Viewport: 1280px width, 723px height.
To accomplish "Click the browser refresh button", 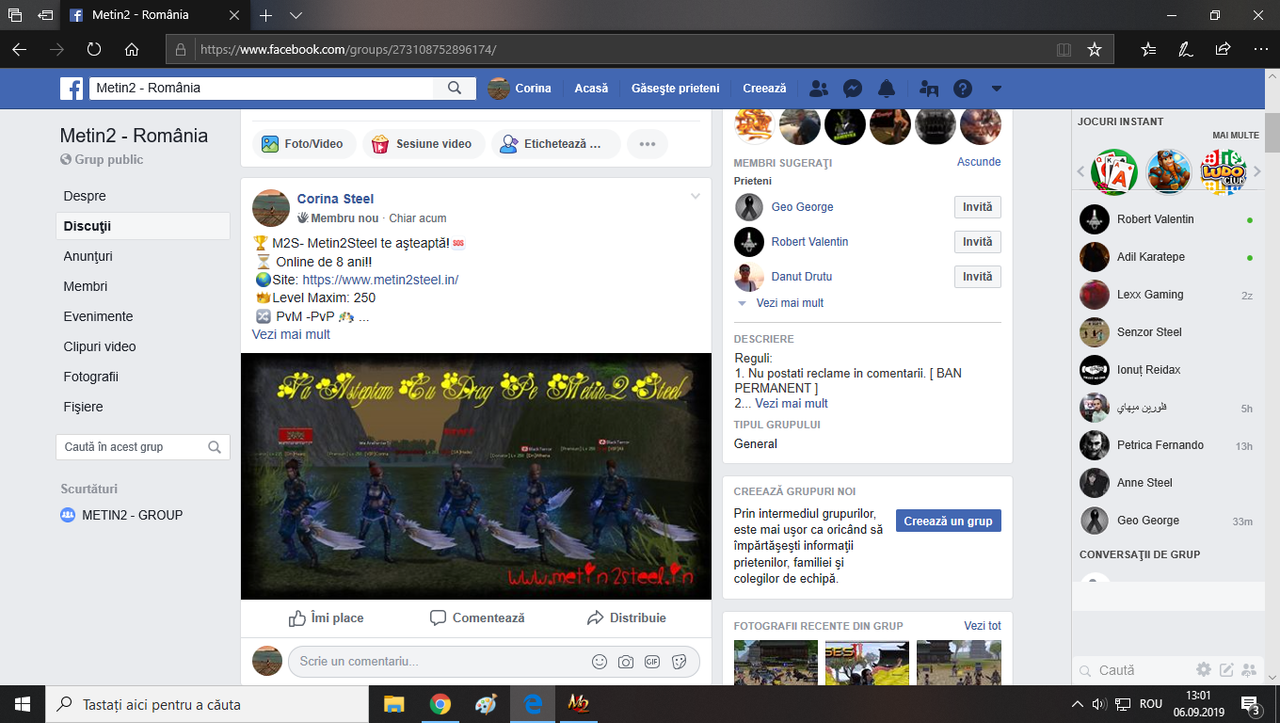I will (x=94, y=49).
